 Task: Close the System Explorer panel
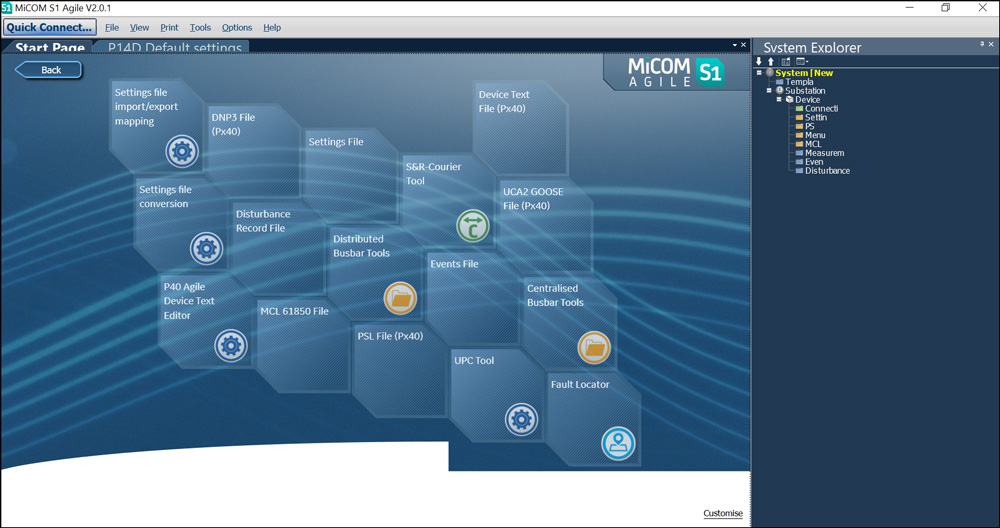[991, 44]
